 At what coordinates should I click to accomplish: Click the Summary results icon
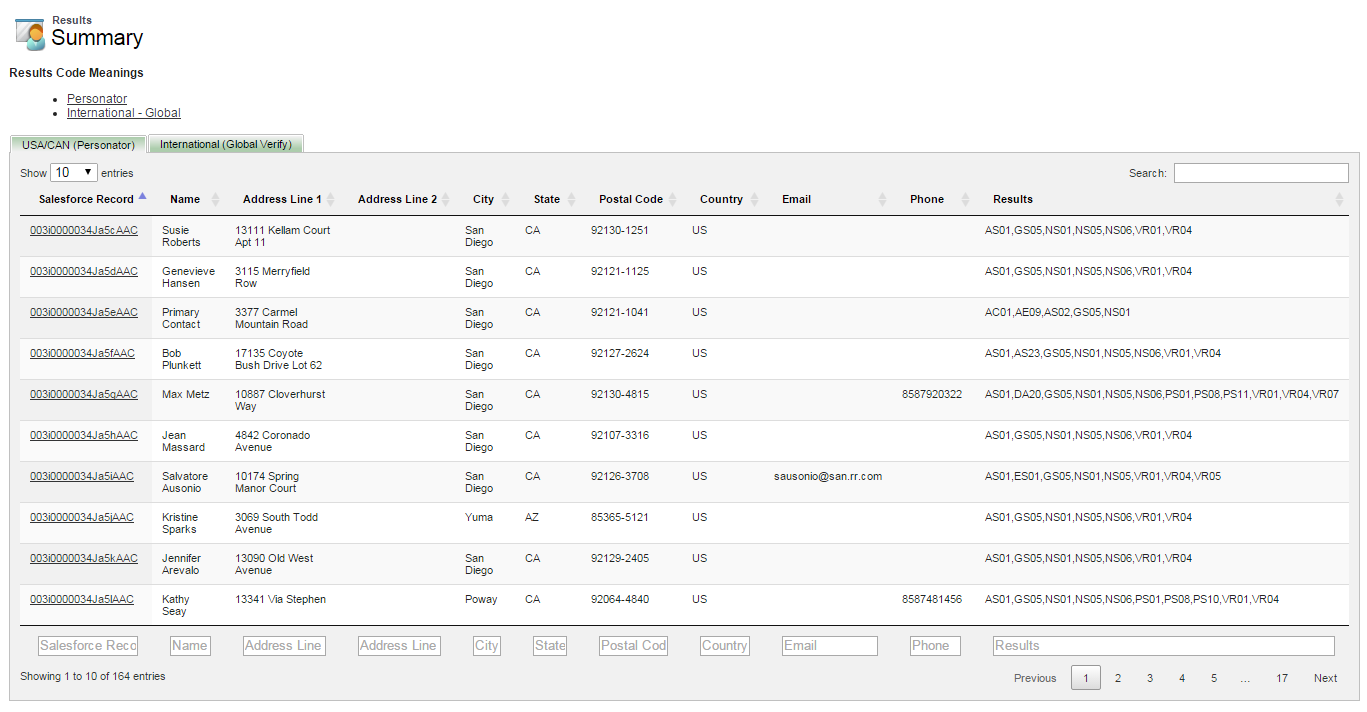(x=30, y=33)
